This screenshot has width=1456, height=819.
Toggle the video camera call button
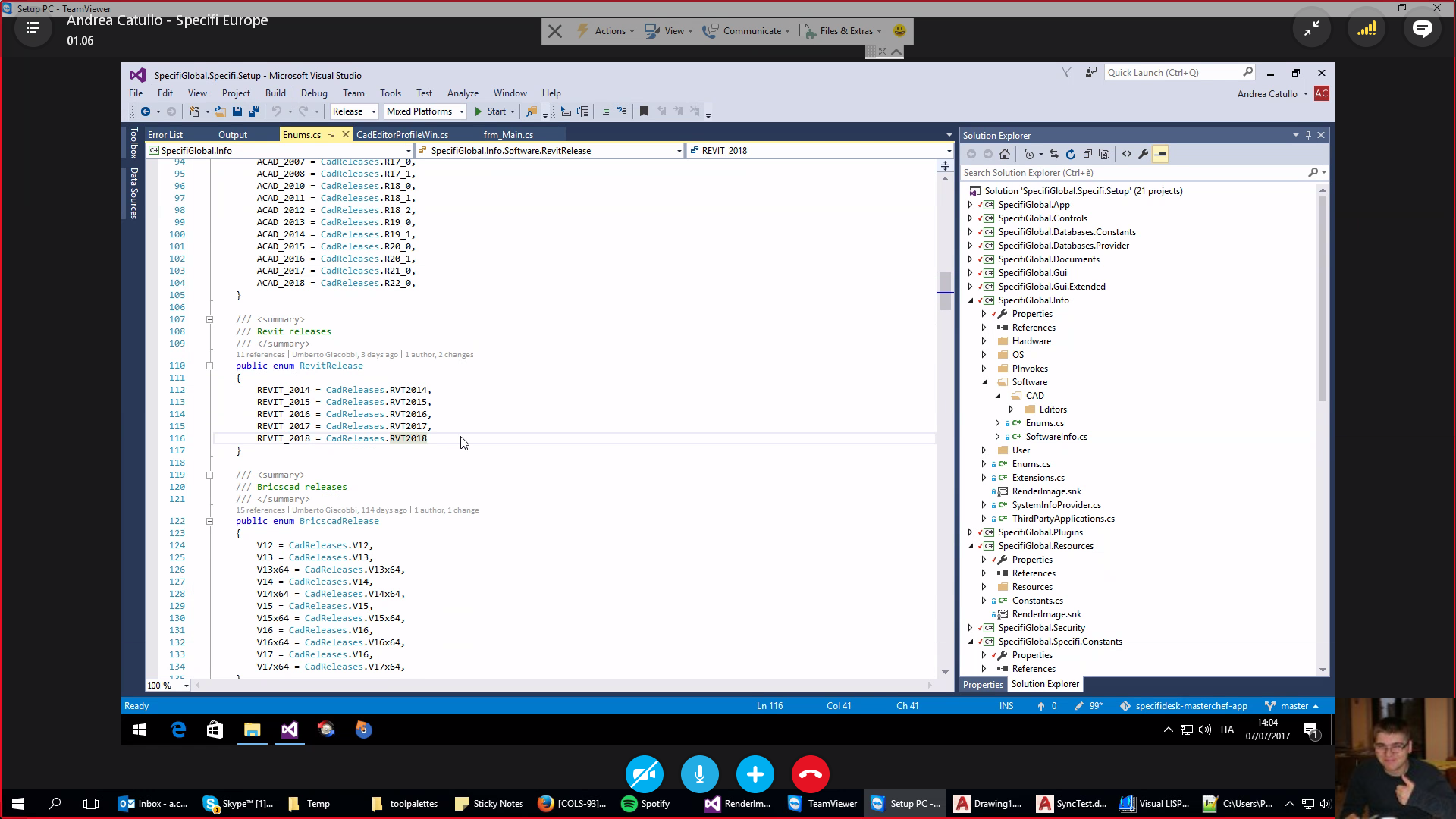point(645,774)
